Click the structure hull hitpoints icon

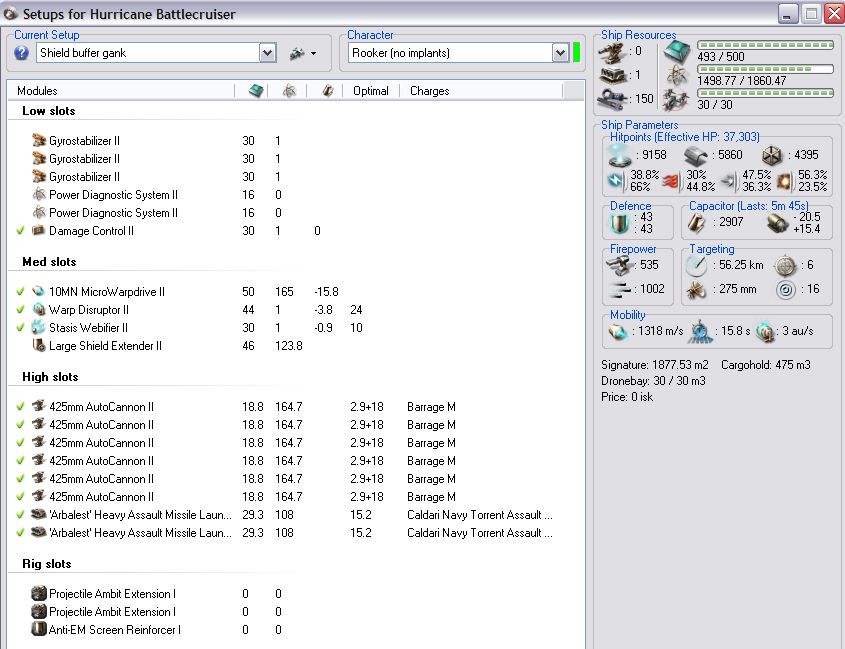pyautogui.click(x=771, y=155)
